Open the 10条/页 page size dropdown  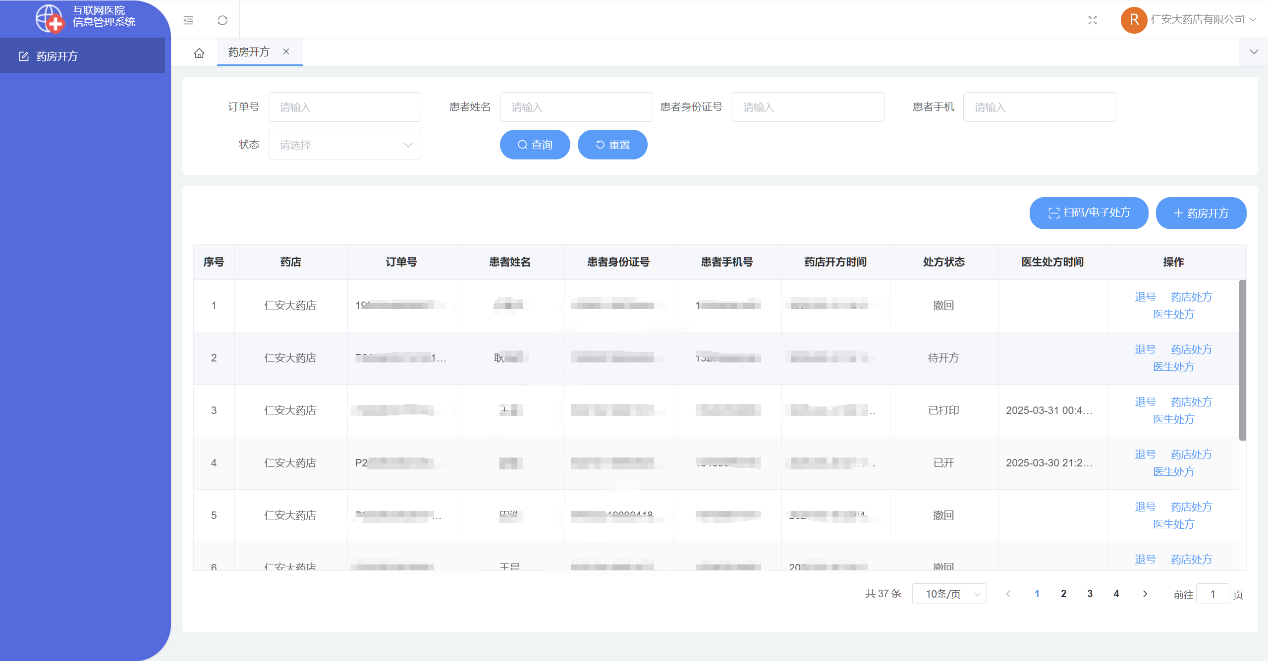click(949, 594)
